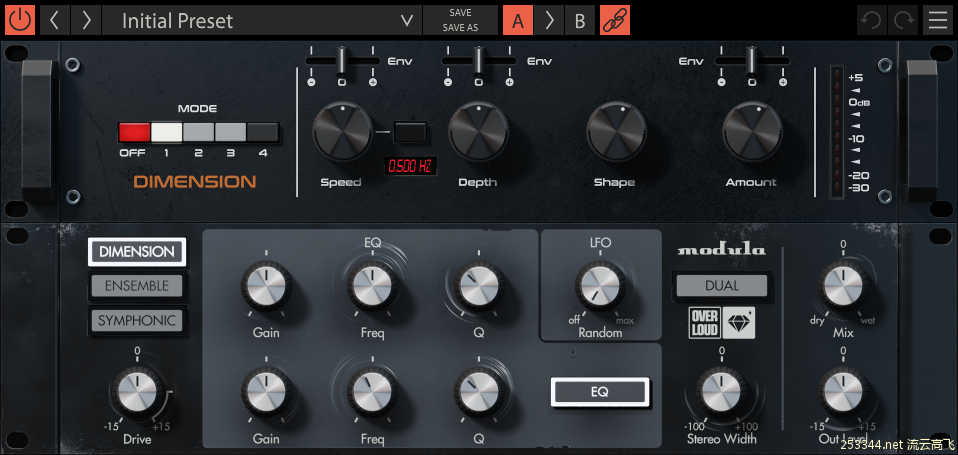958x455 pixels.
Task: Click the upper EQ Q knob
Action: click(479, 286)
